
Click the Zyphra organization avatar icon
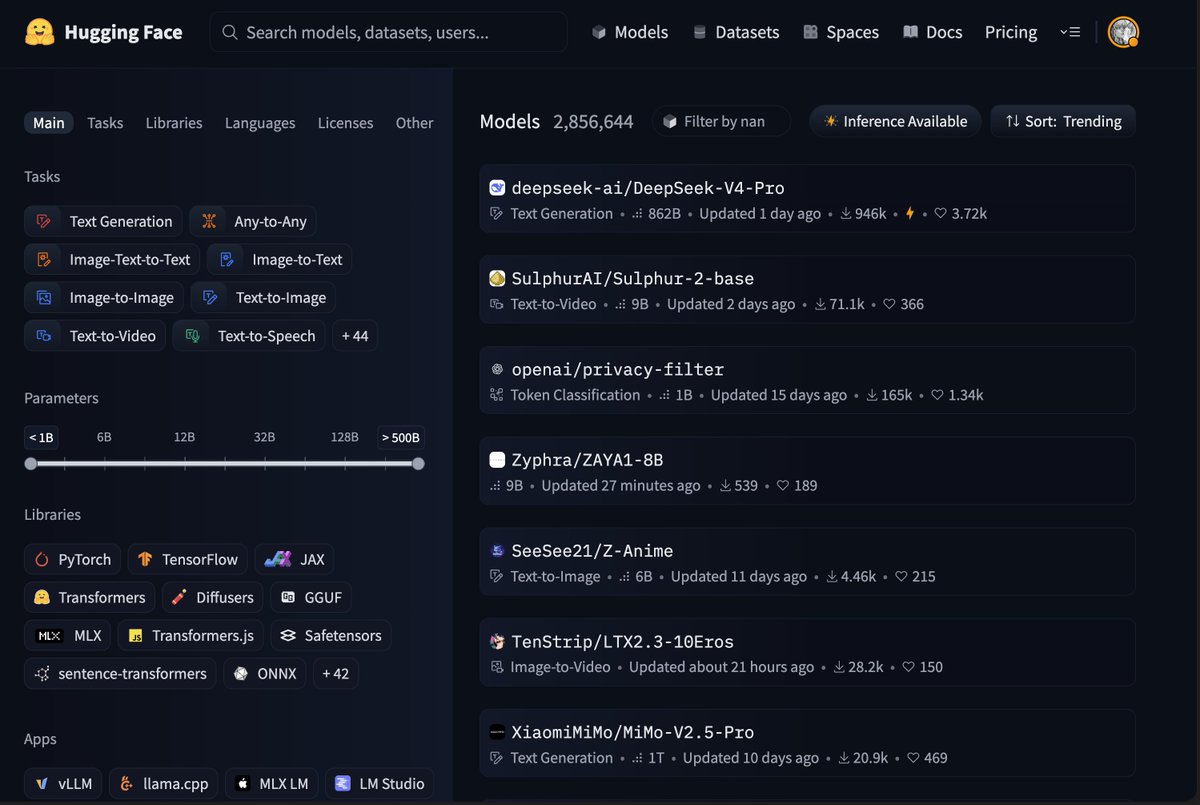tap(497, 460)
